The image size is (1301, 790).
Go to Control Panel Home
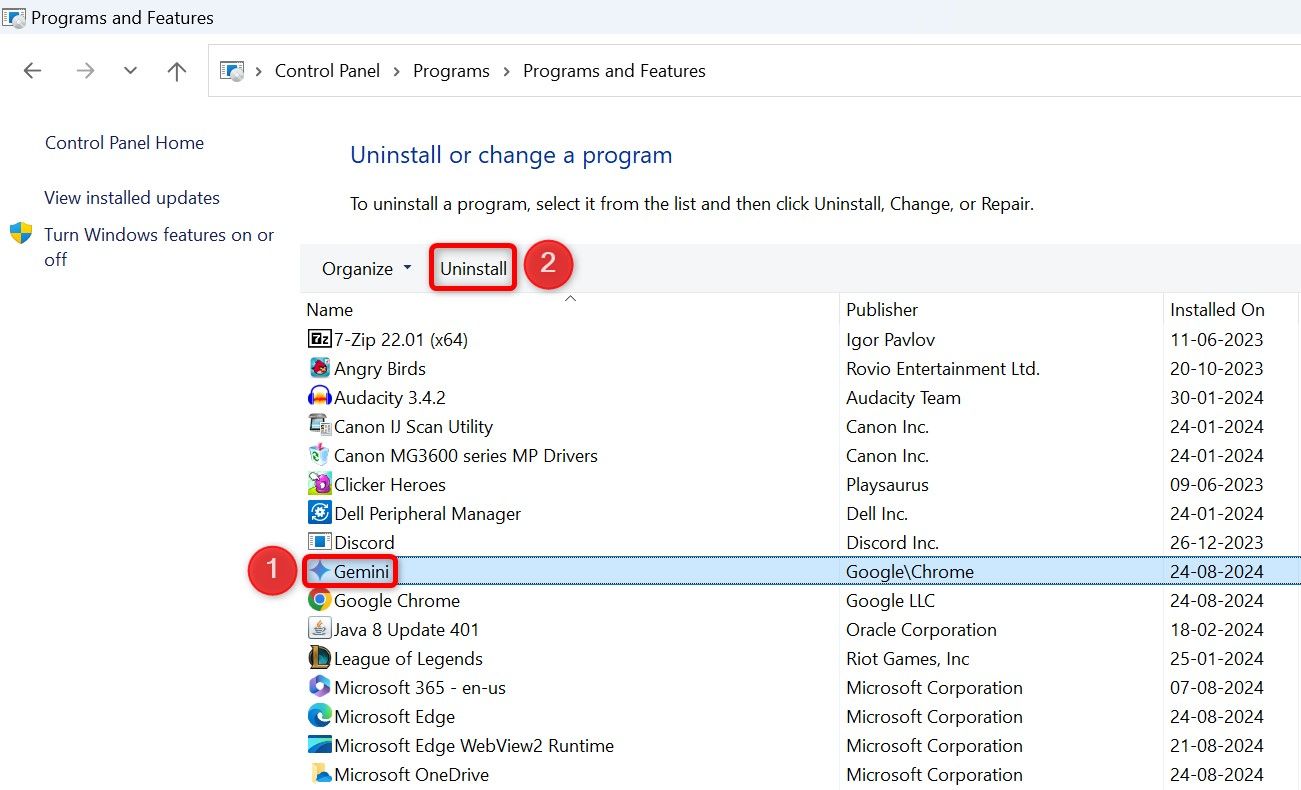(x=124, y=142)
